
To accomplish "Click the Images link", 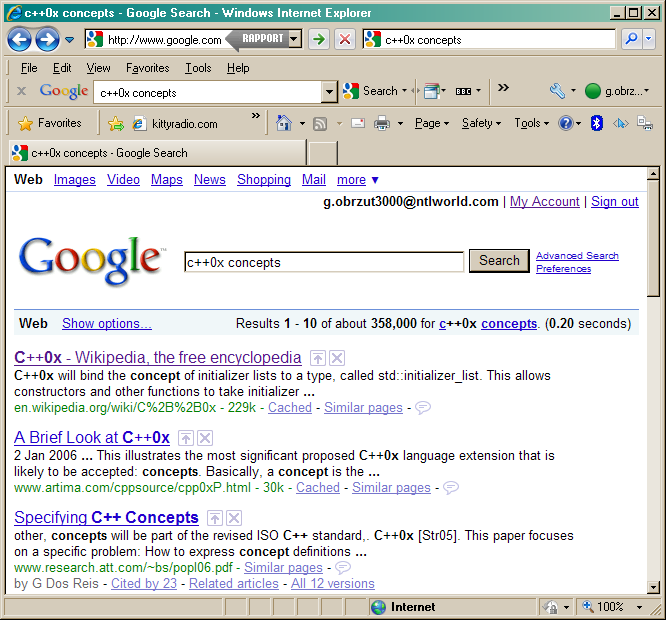I will pos(75,180).
